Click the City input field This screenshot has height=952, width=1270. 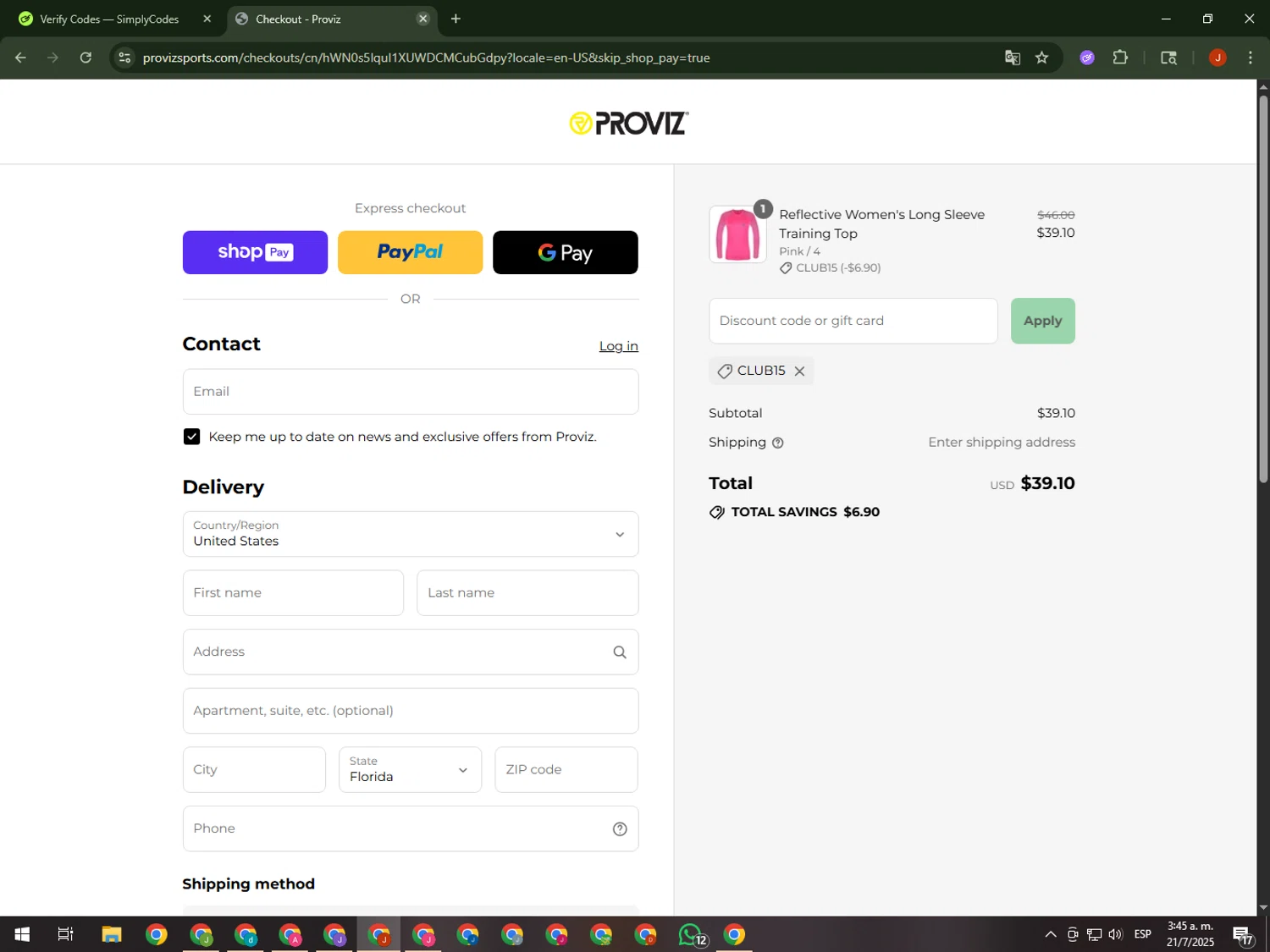254,770
